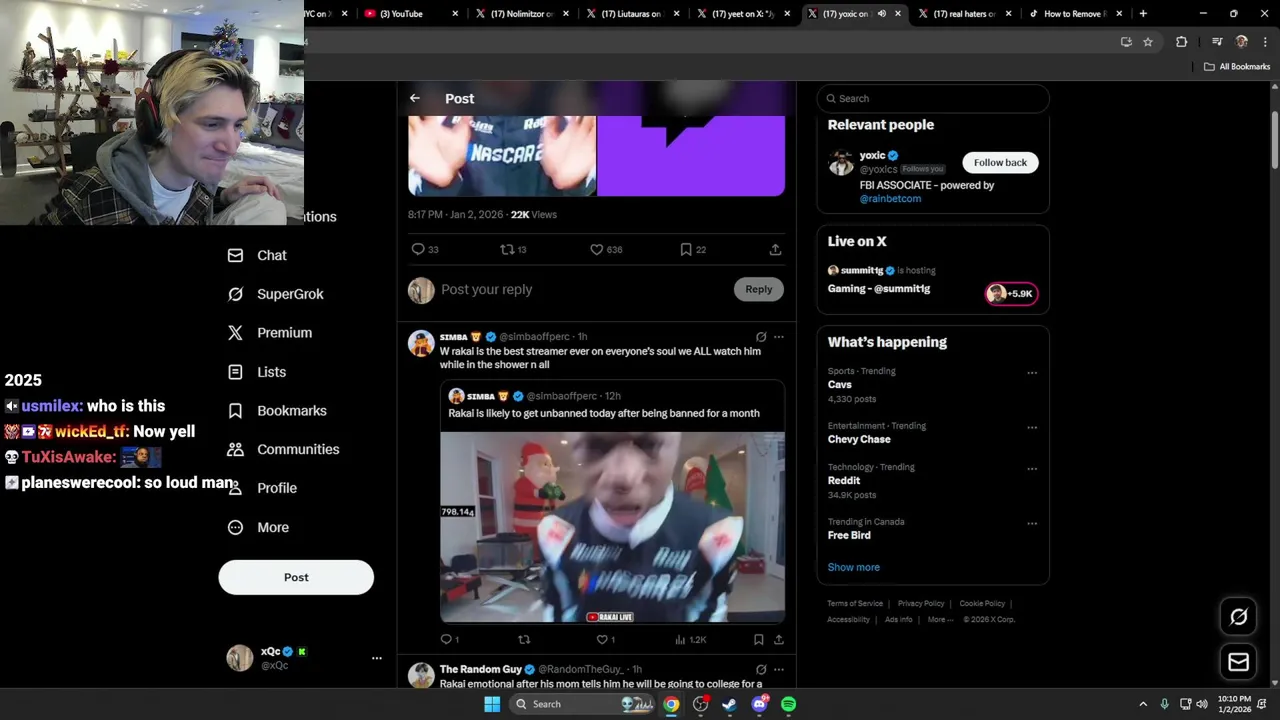Open Communities in the sidebar
Viewport: 1280px width, 720px height.
283,449
